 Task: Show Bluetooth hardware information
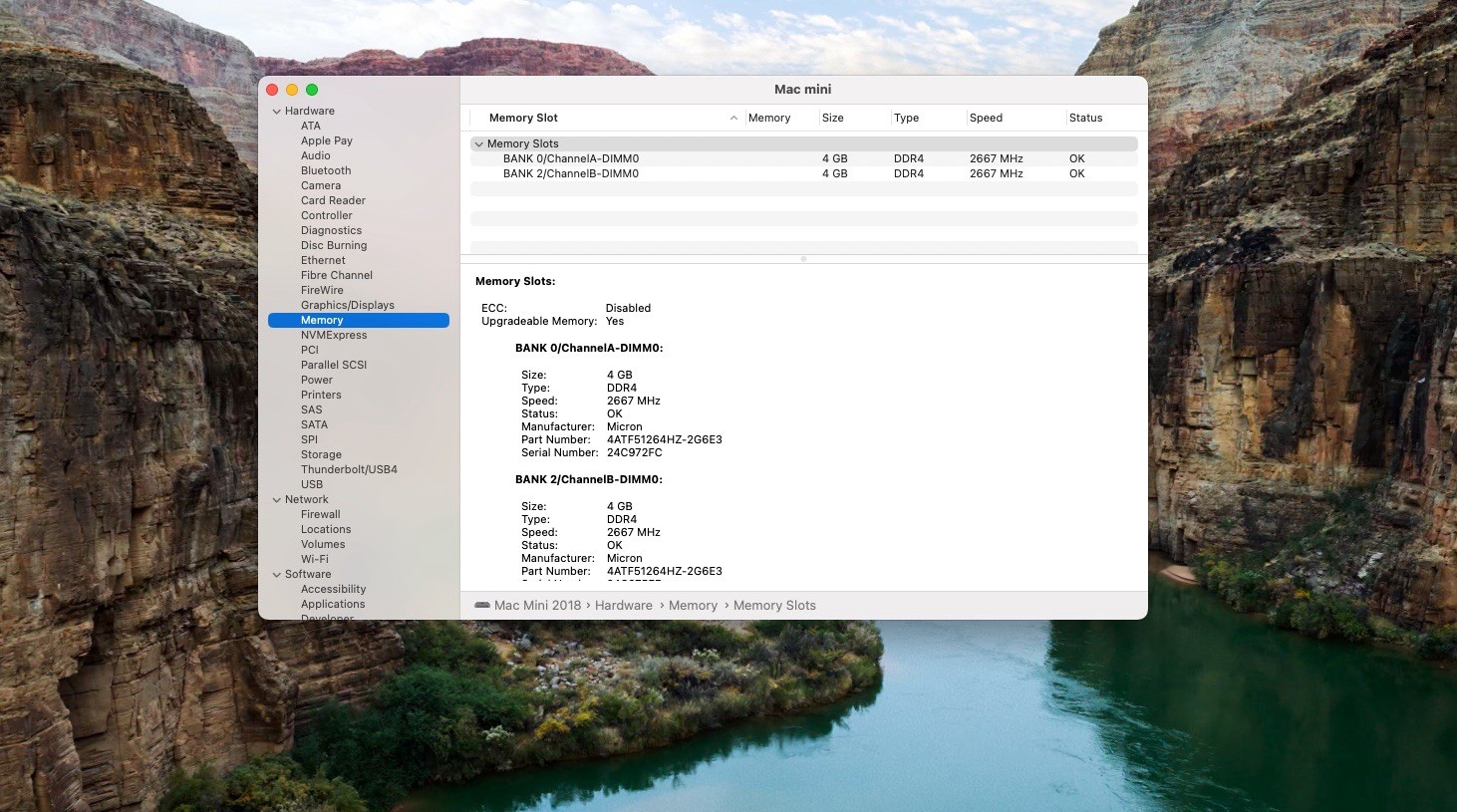[326, 170]
